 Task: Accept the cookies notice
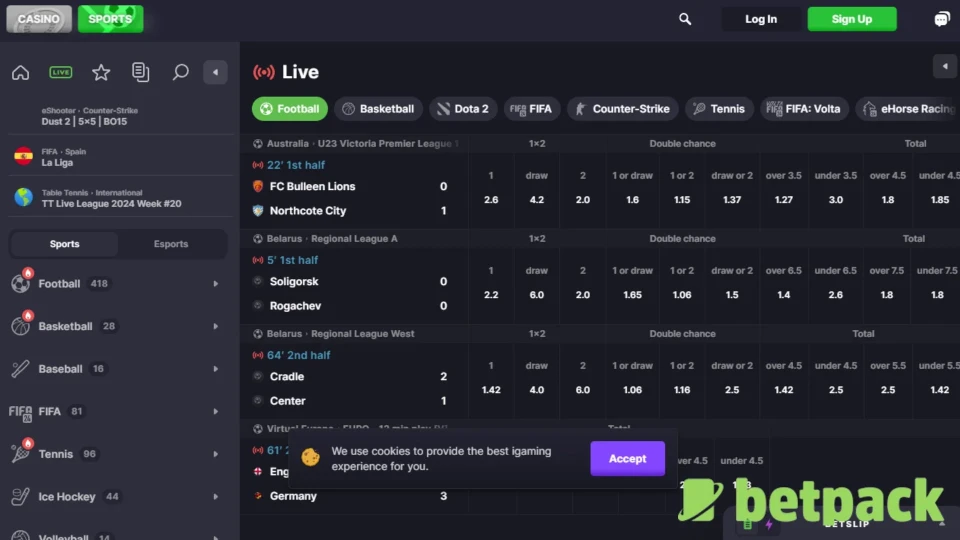[x=628, y=459]
